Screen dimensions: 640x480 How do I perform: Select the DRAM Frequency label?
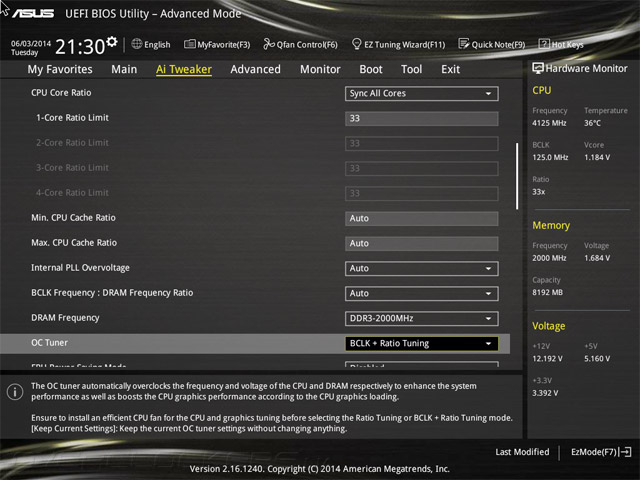[x=65, y=318]
